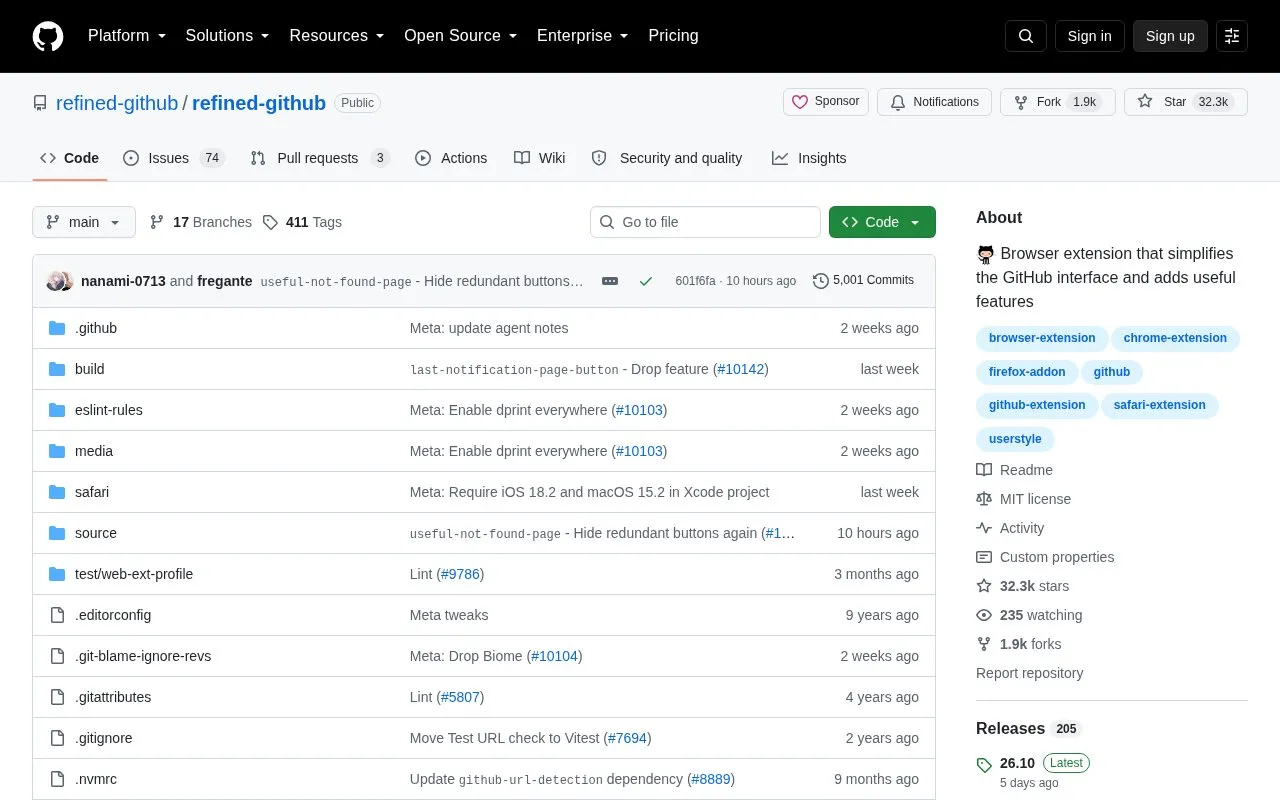1280x800 pixels.
Task: Click nanami-0713's avatar in the commit bar
Action: pyautogui.click(x=56, y=281)
